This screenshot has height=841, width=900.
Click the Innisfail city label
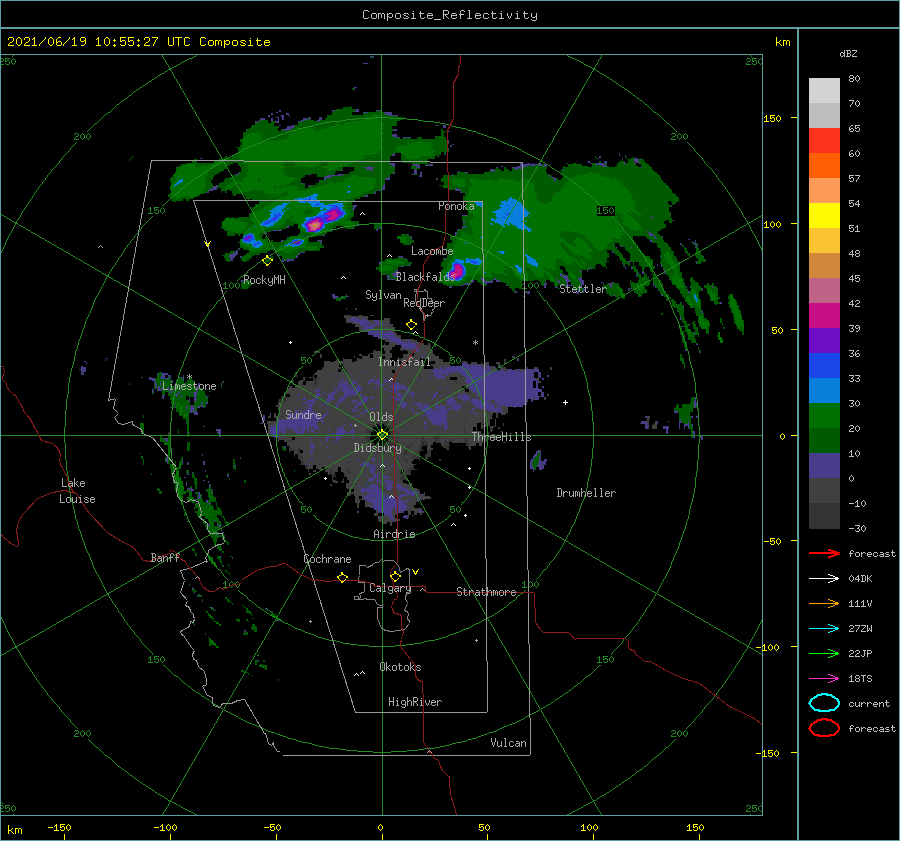[404, 362]
